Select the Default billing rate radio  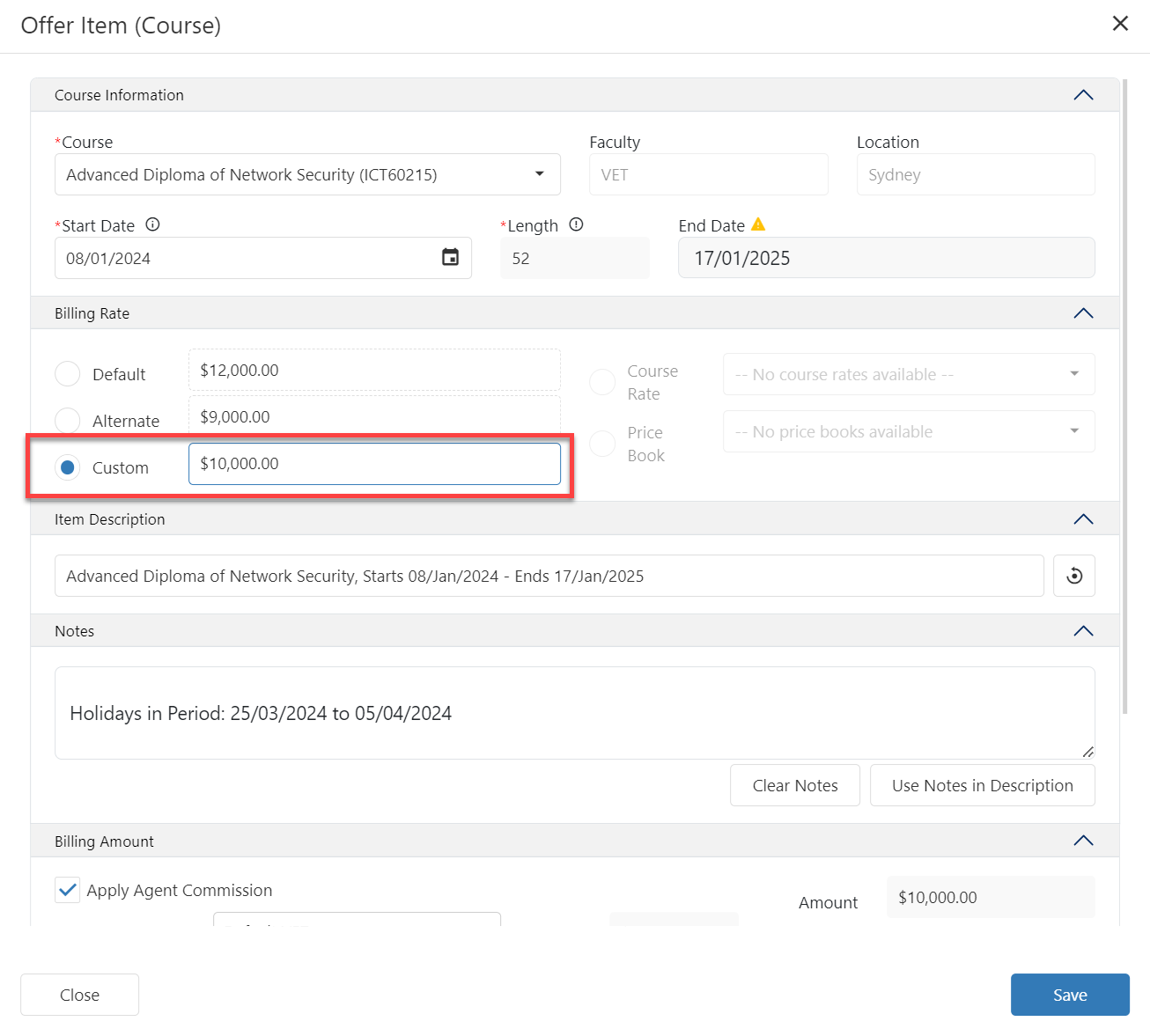[68, 374]
